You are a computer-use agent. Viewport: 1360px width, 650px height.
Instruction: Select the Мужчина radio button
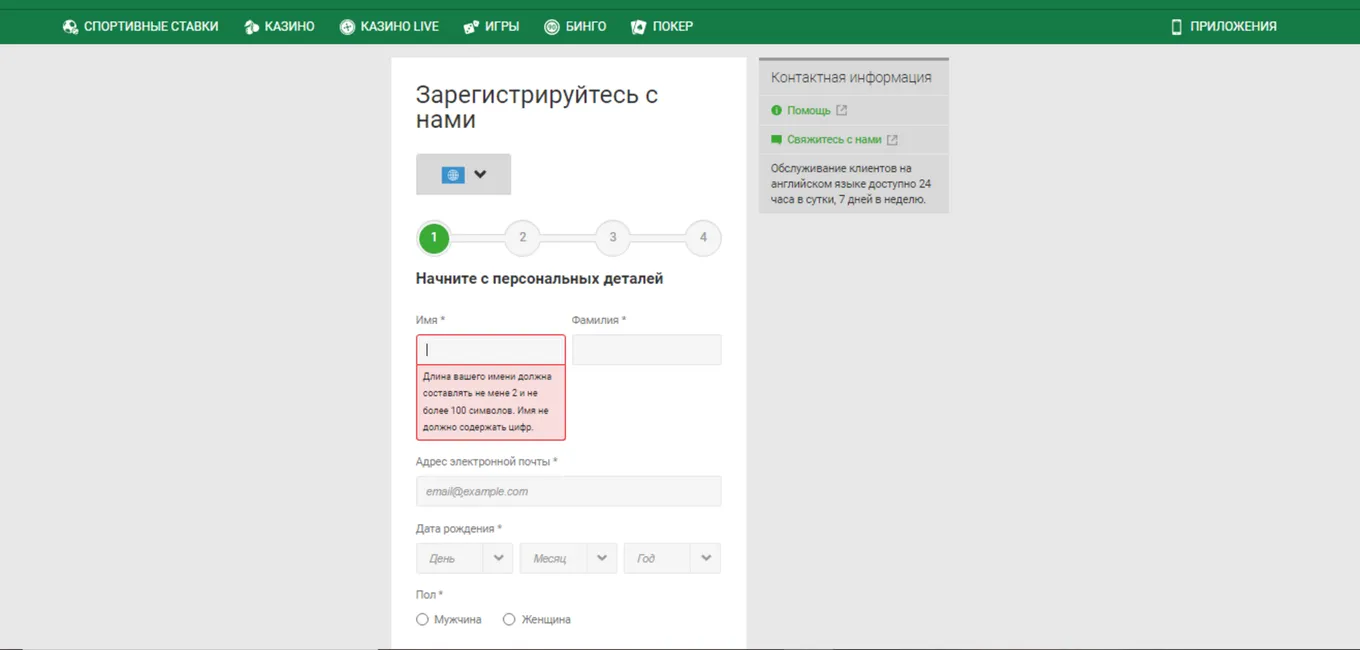422,620
